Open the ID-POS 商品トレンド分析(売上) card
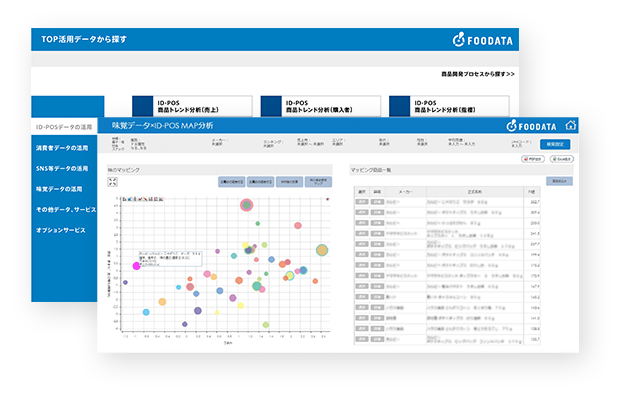 pos(192,106)
